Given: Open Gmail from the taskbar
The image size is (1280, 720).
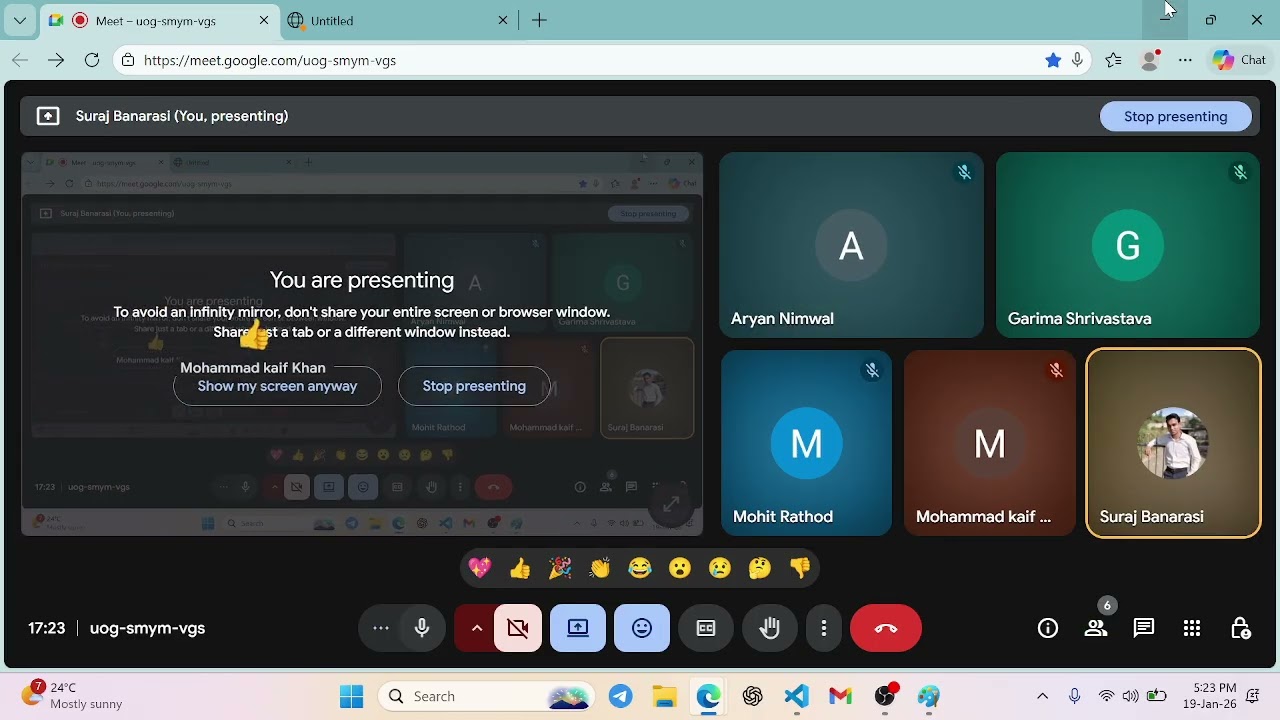Looking at the screenshot, I should pyautogui.click(x=840, y=696).
